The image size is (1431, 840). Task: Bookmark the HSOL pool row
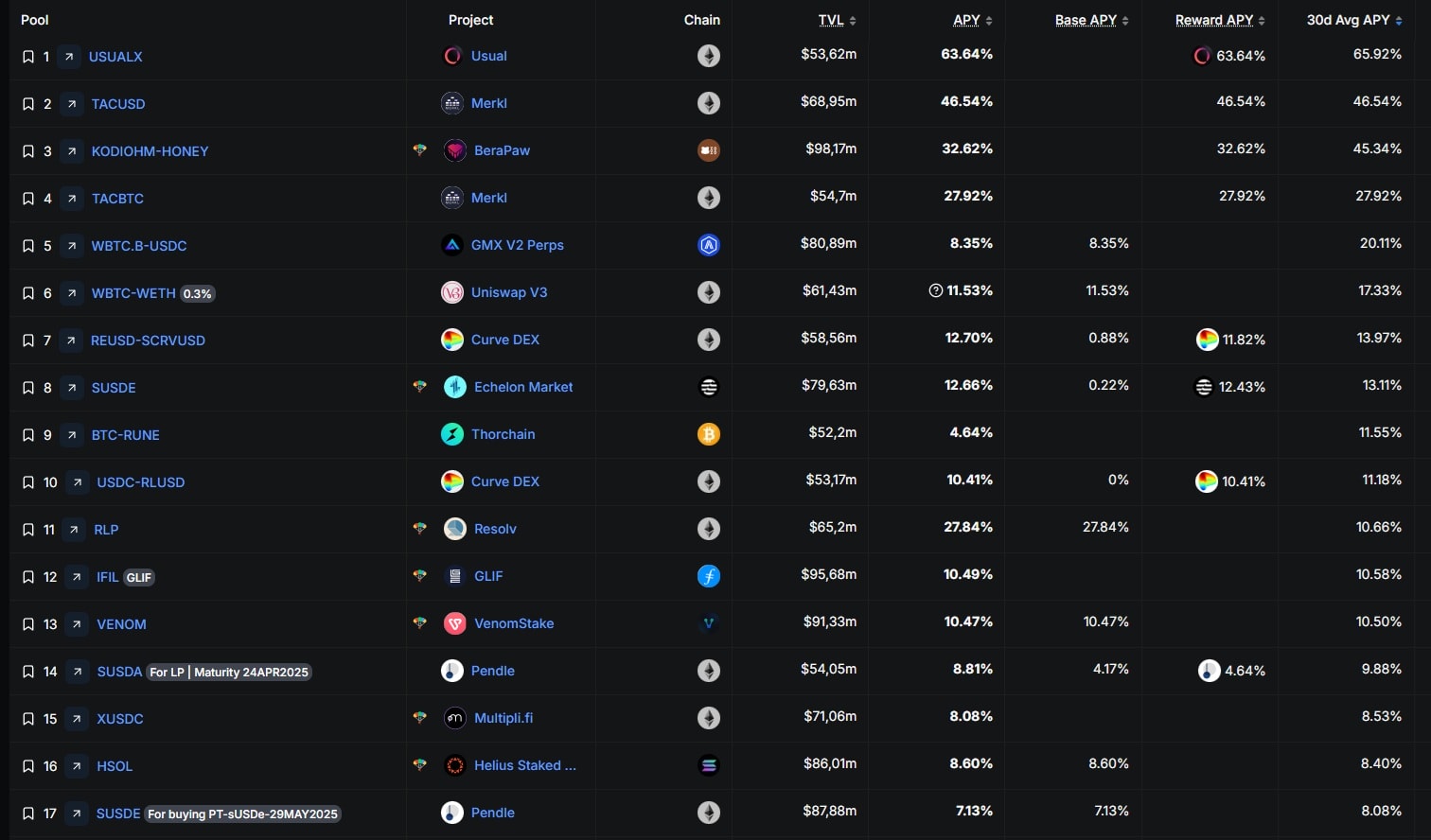click(x=28, y=766)
